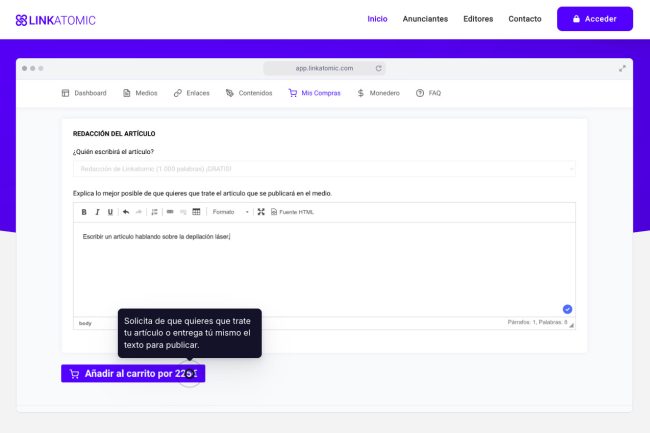Open the Formato dropdown

click(230, 212)
